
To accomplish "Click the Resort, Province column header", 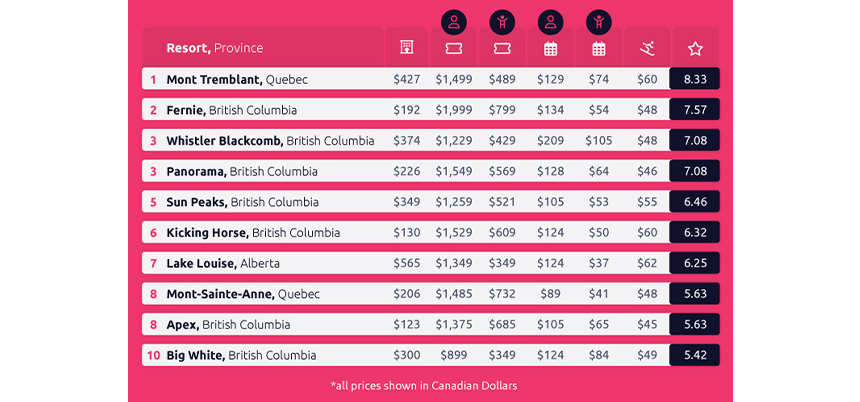I will 214,48.
